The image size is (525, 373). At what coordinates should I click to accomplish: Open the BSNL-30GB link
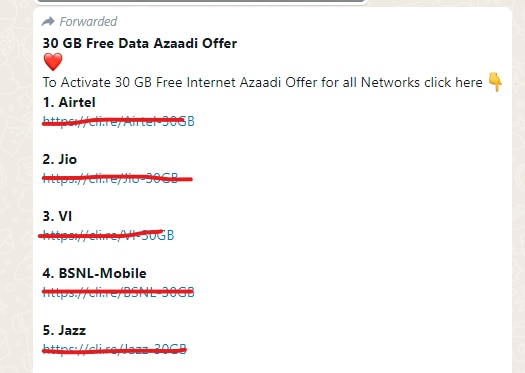pos(119,292)
